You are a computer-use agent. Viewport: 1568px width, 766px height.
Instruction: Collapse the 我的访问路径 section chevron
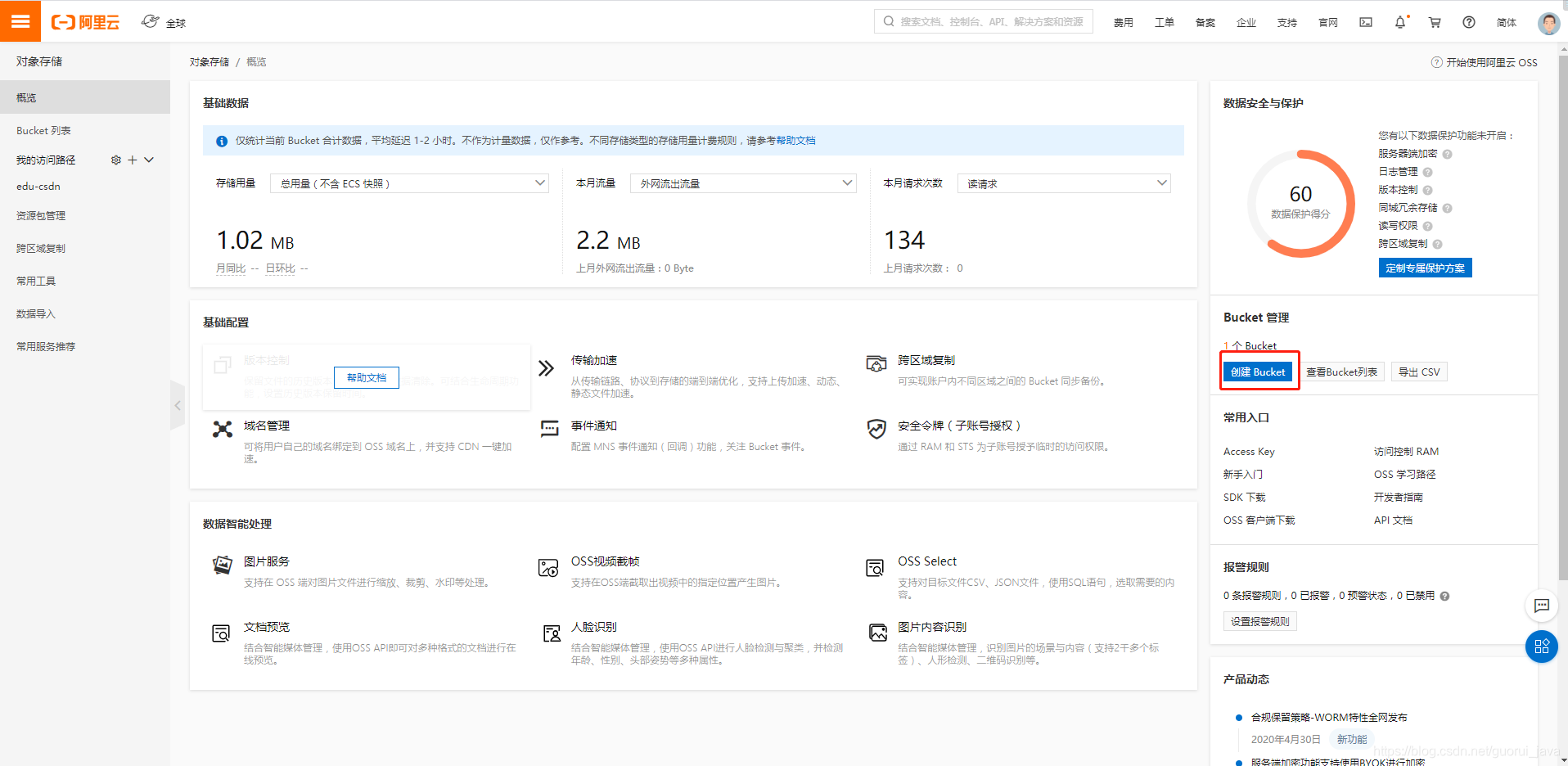149,160
